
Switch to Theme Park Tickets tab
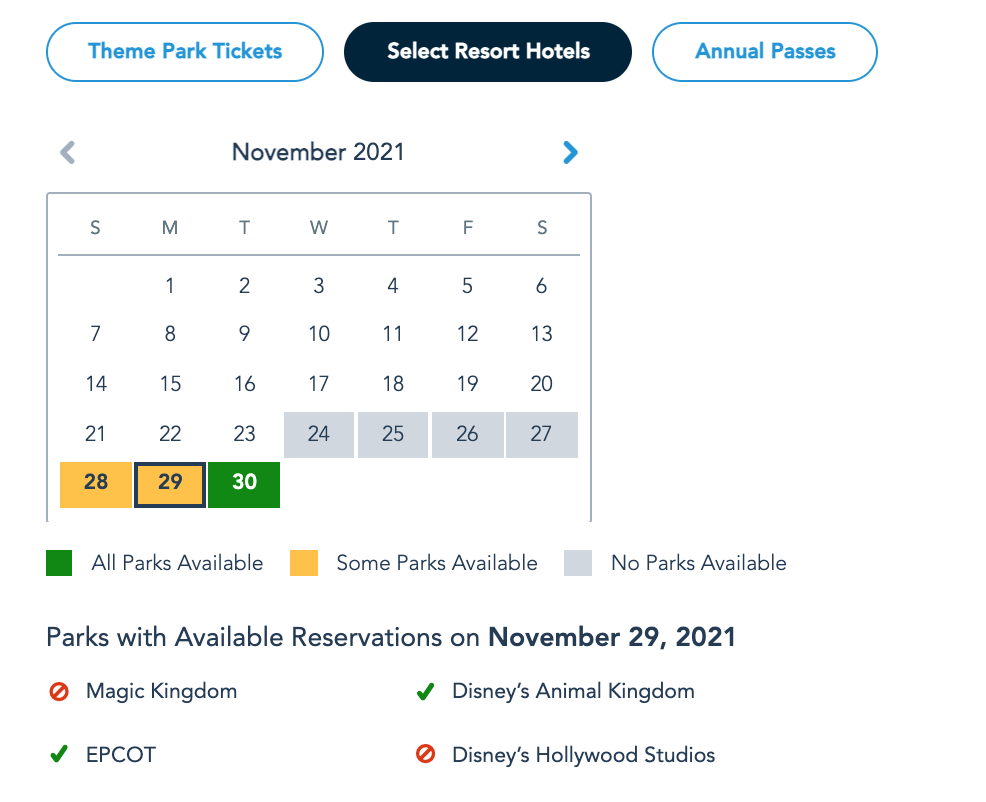[x=185, y=52]
